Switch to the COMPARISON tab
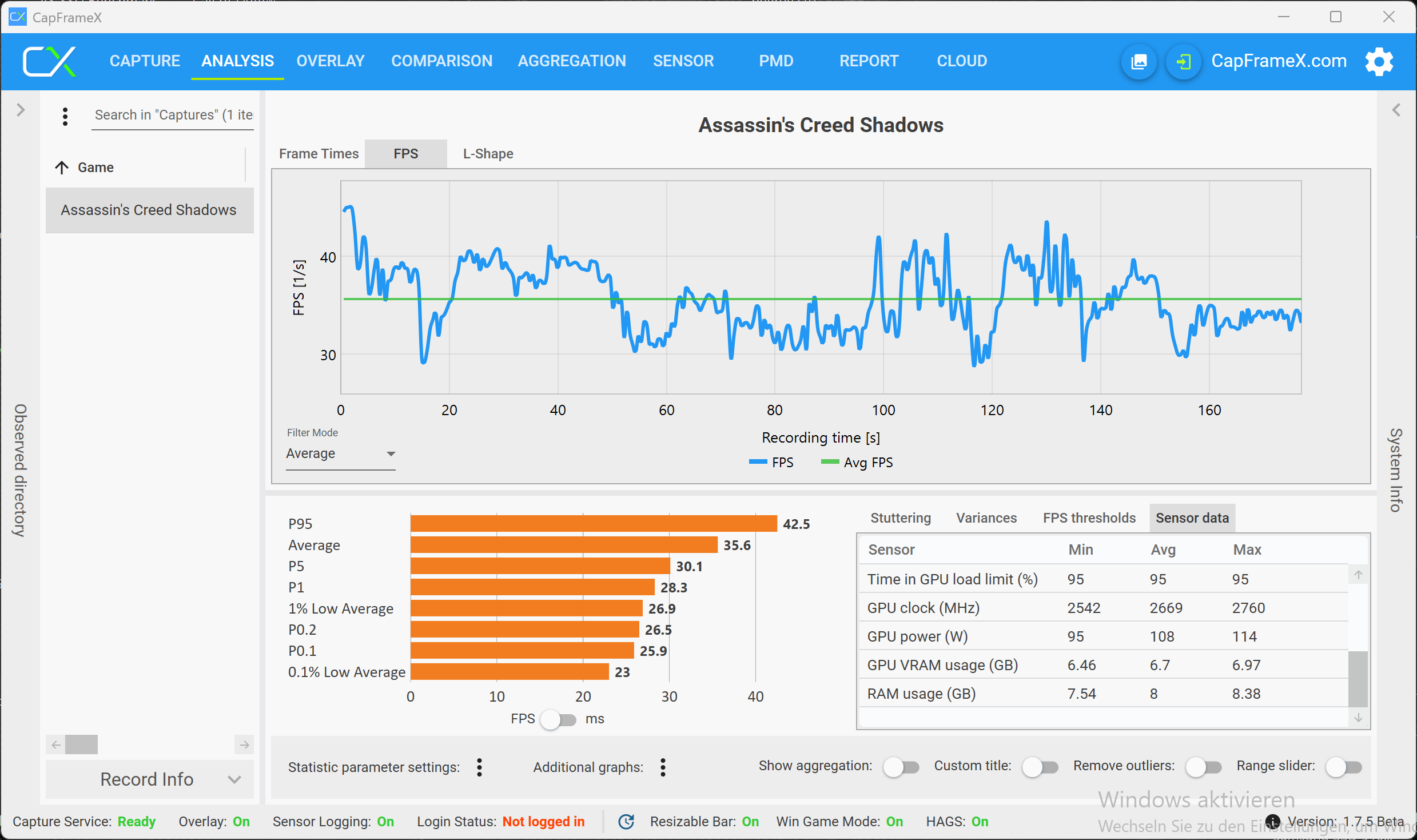Viewport: 1417px width, 840px height. click(441, 61)
